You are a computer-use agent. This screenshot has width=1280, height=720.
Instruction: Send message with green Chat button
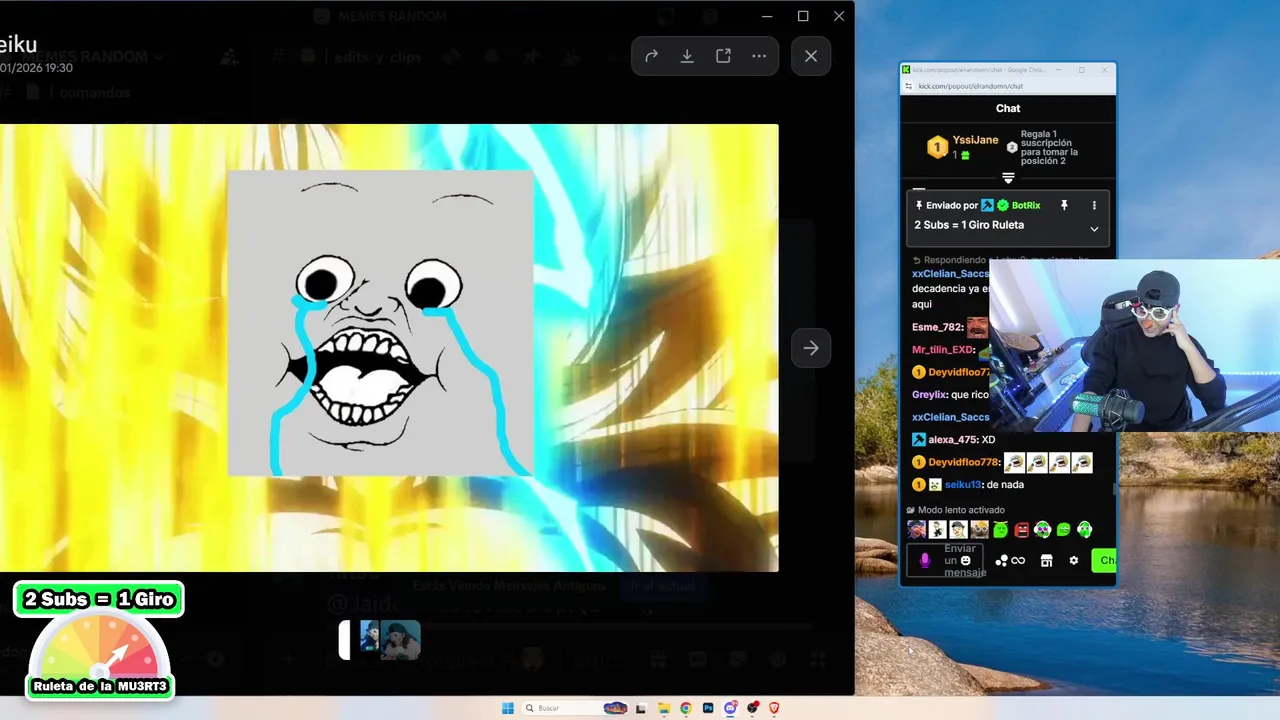click(x=1104, y=561)
